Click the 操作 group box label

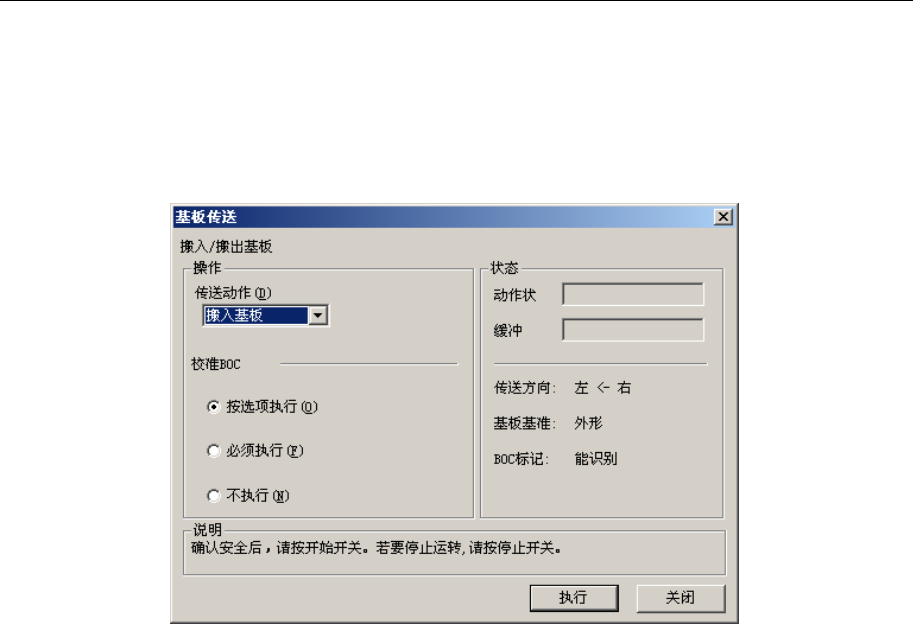coord(207,268)
